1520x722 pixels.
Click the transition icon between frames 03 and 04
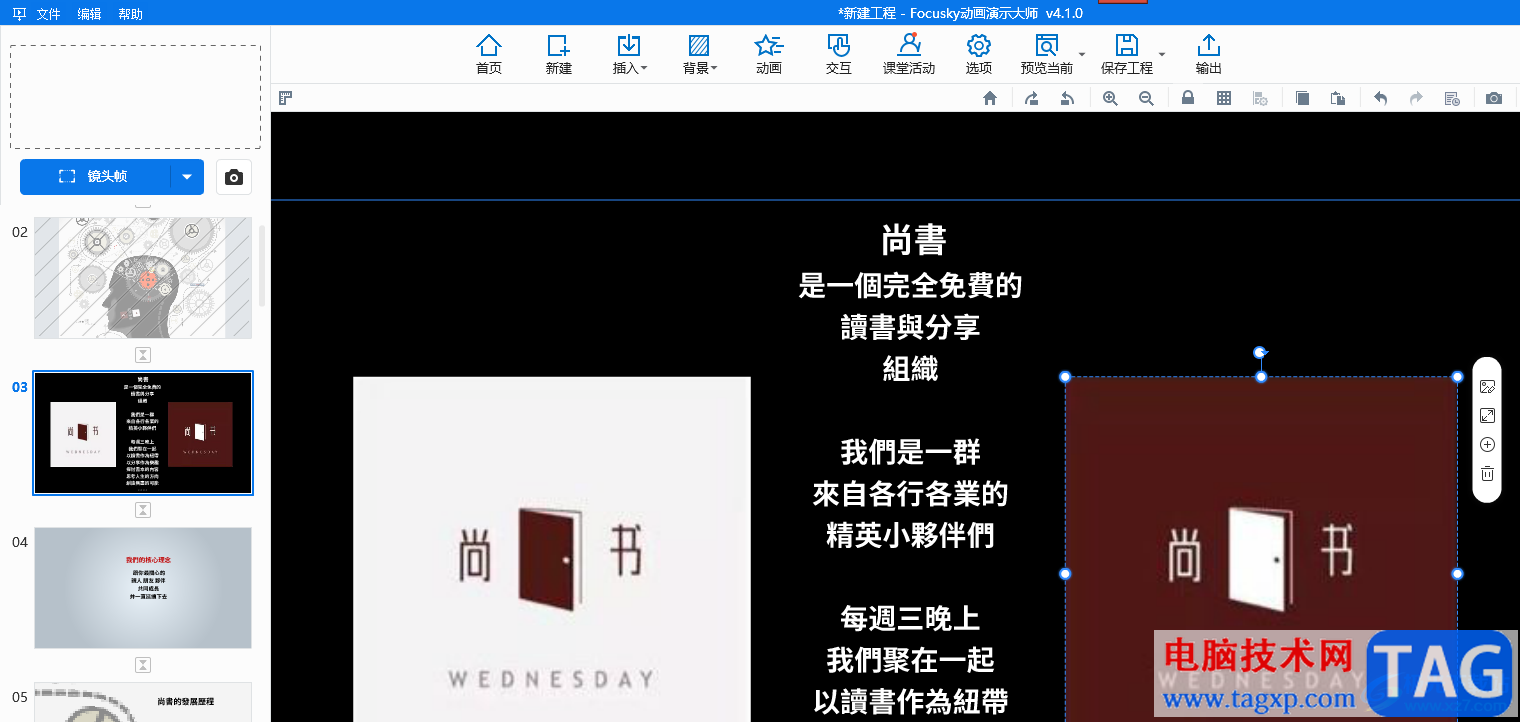[143, 510]
